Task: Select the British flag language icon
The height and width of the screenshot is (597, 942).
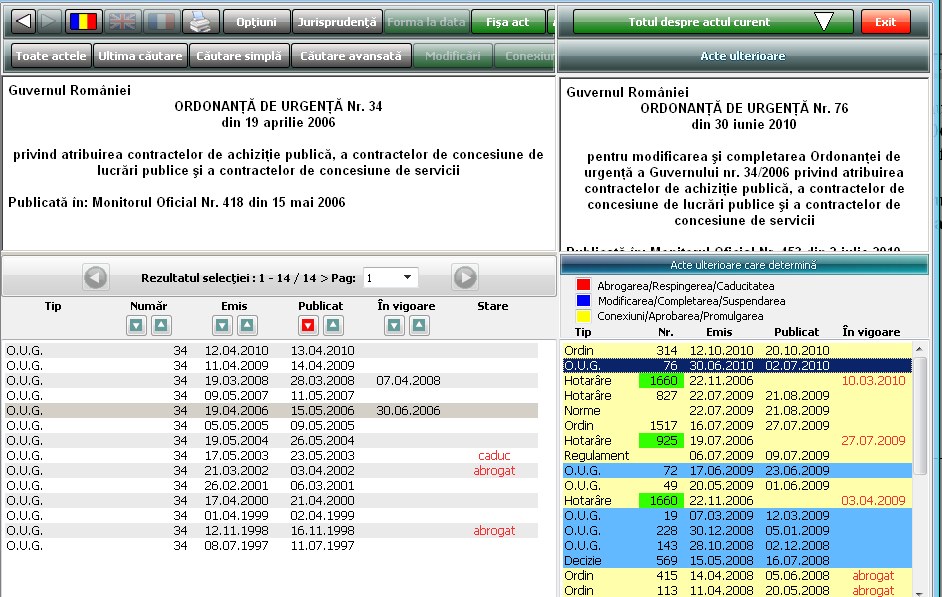Action: point(122,22)
